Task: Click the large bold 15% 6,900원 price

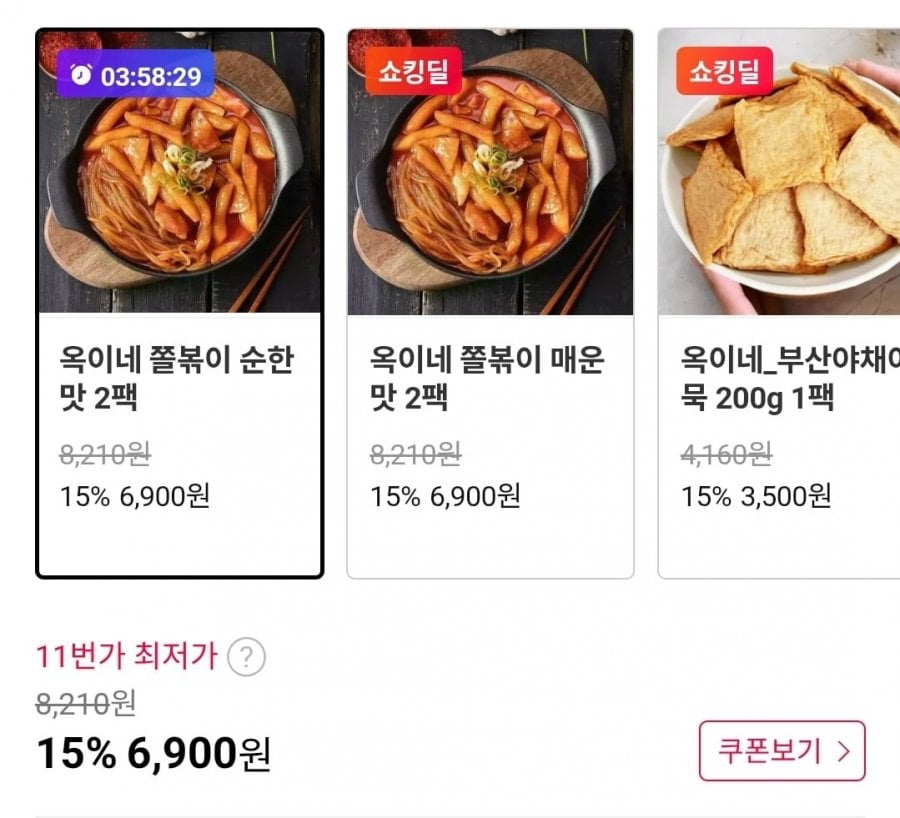Action: tap(153, 753)
